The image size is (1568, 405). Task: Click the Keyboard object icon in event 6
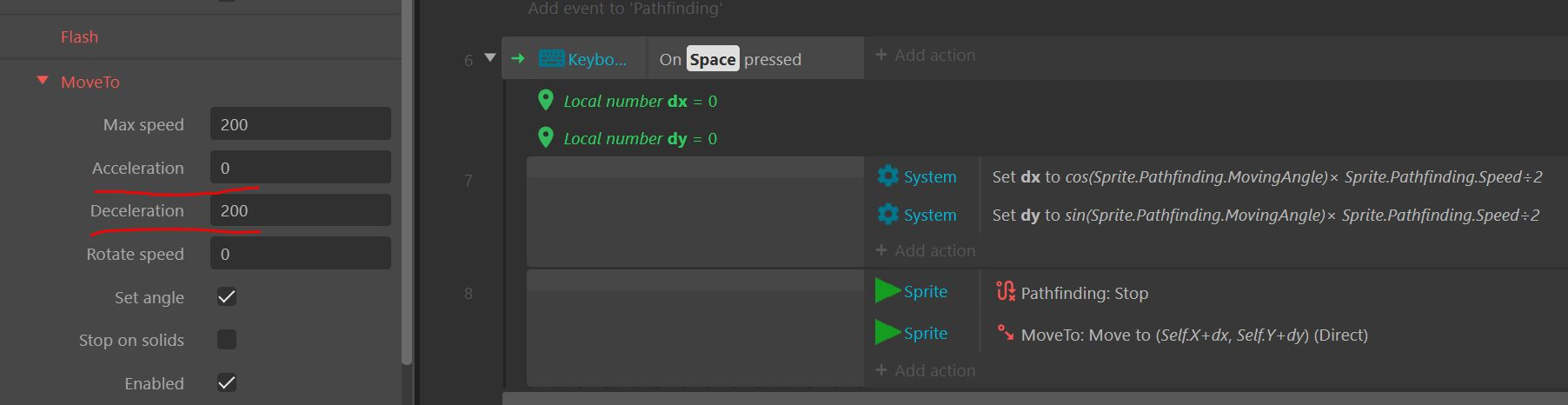(x=551, y=59)
